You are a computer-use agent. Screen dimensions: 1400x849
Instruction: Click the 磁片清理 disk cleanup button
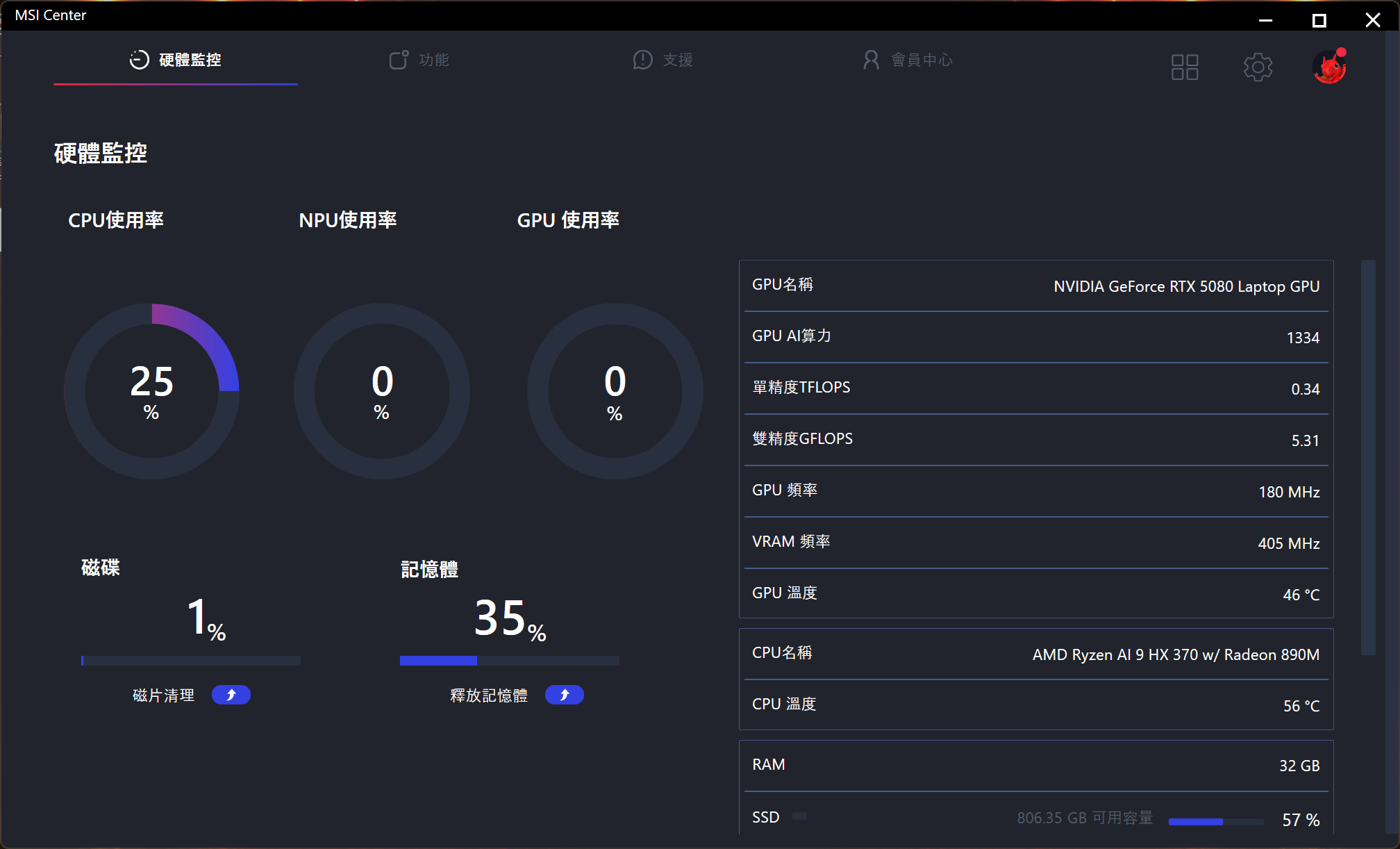231,695
